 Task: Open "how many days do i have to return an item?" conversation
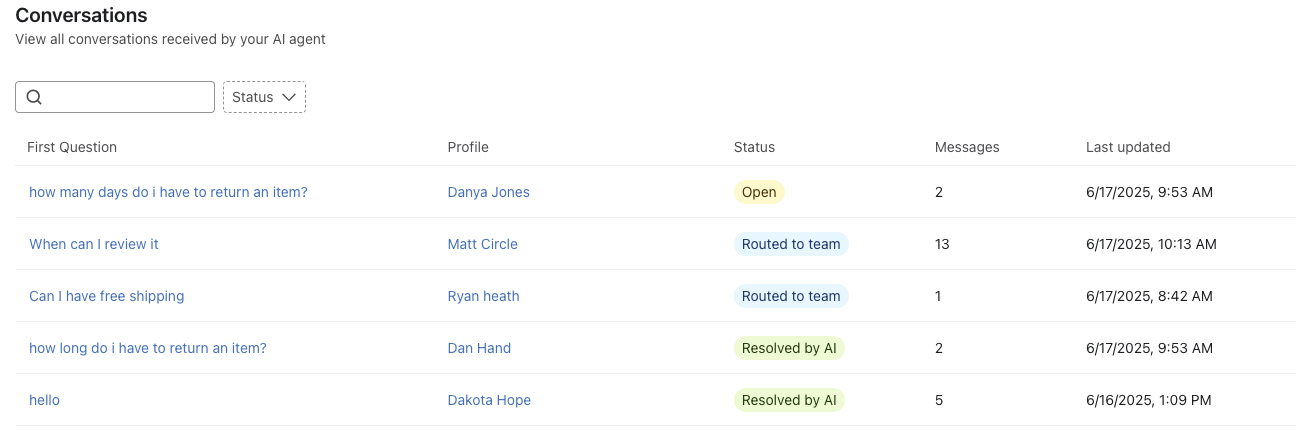[168, 192]
